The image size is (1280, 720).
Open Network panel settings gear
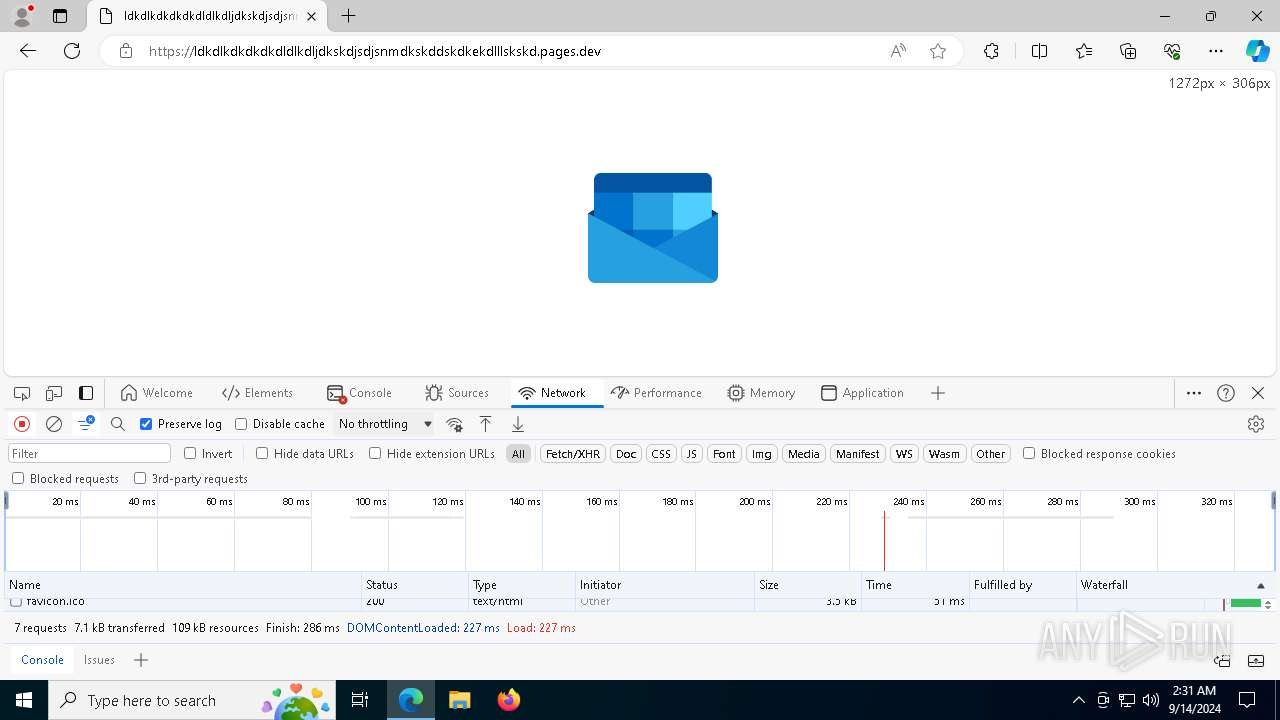(1256, 424)
